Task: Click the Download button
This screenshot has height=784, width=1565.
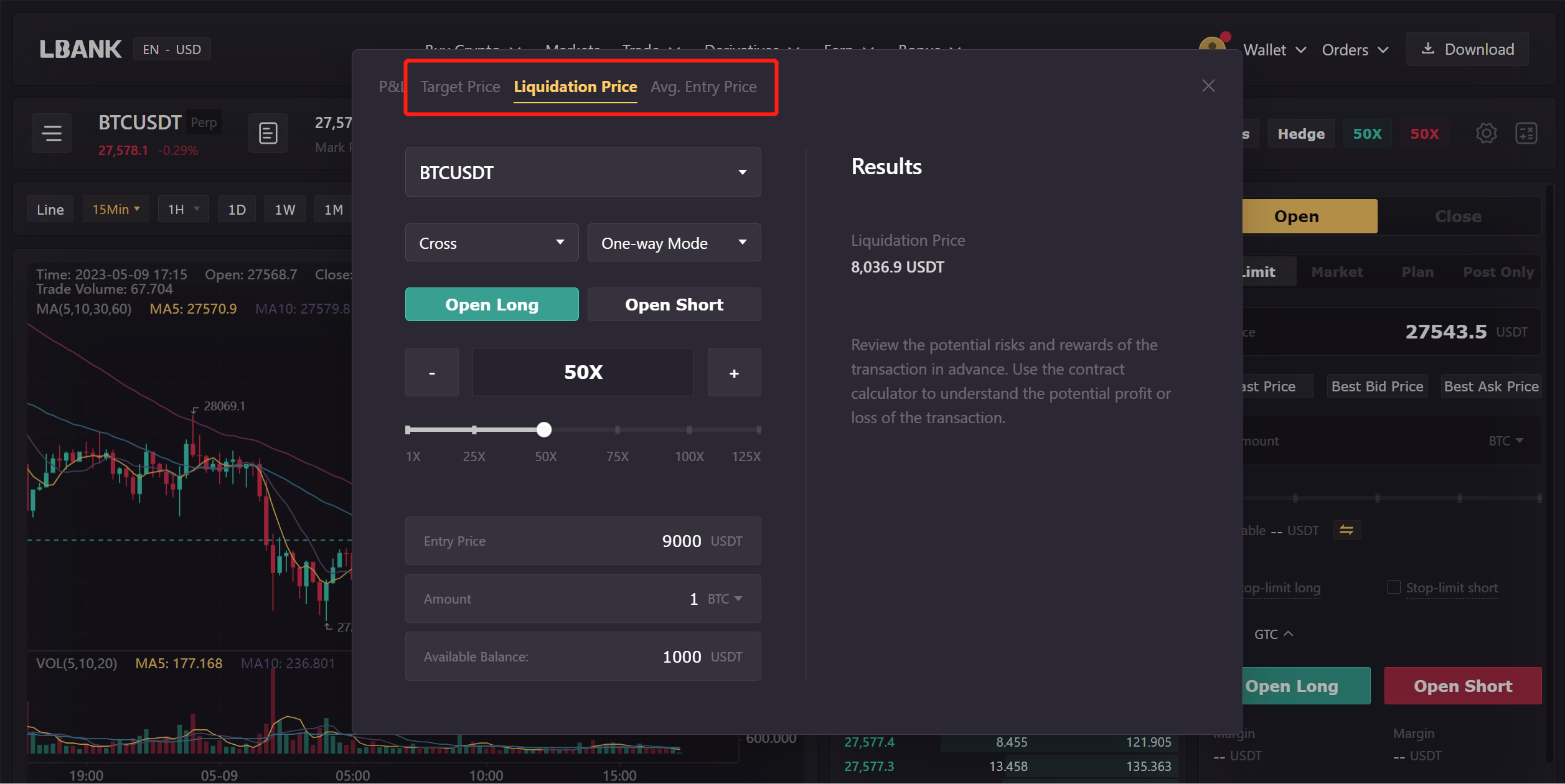Action: 1467,49
